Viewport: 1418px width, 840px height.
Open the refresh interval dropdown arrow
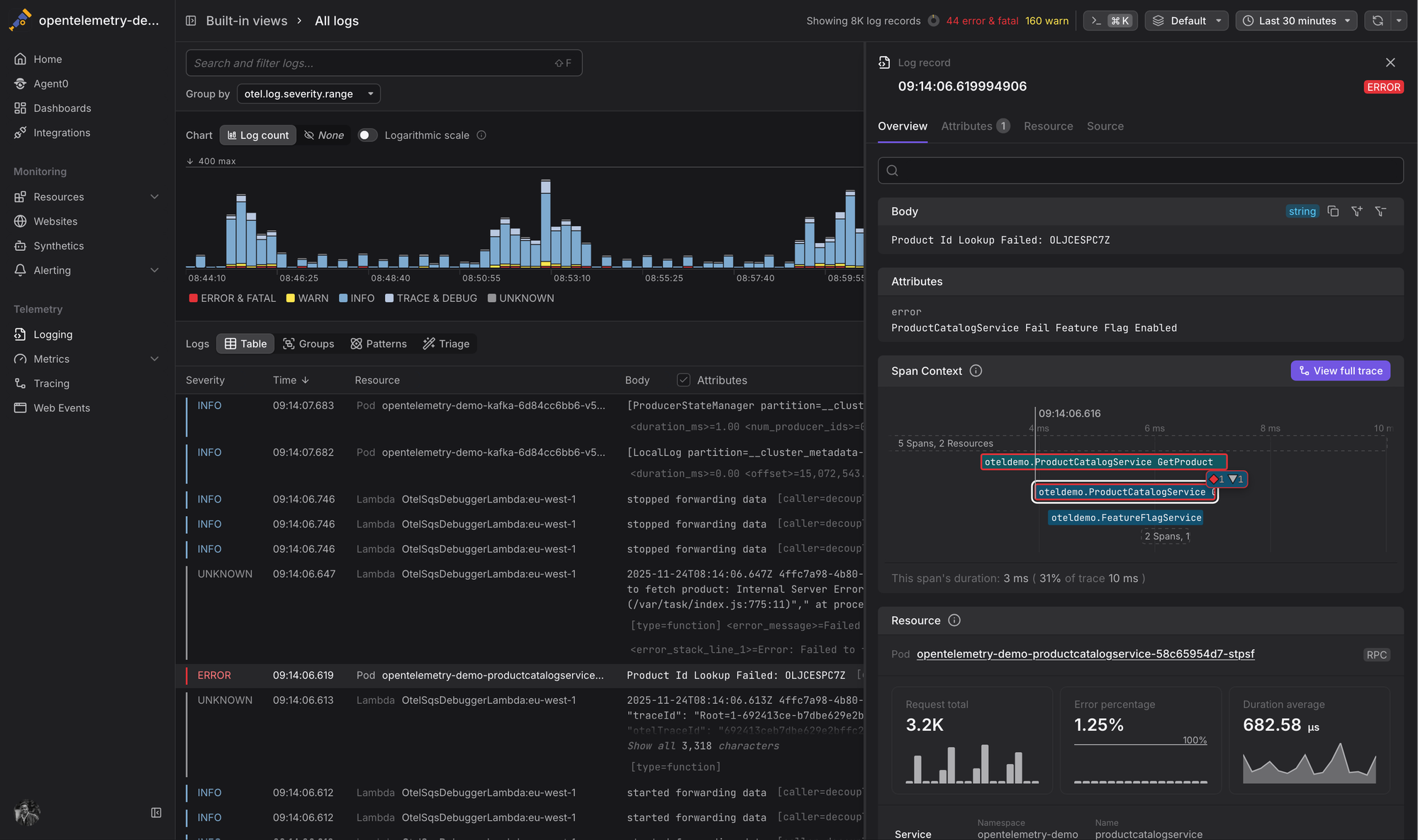[x=1399, y=21]
